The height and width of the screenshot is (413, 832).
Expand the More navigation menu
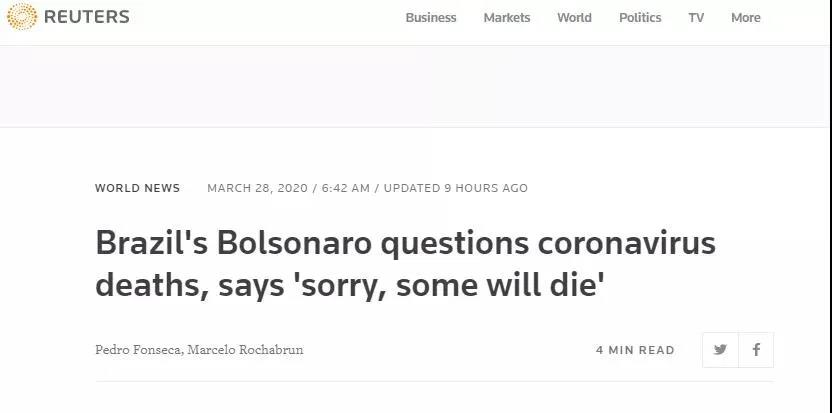pyautogui.click(x=745, y=18)
